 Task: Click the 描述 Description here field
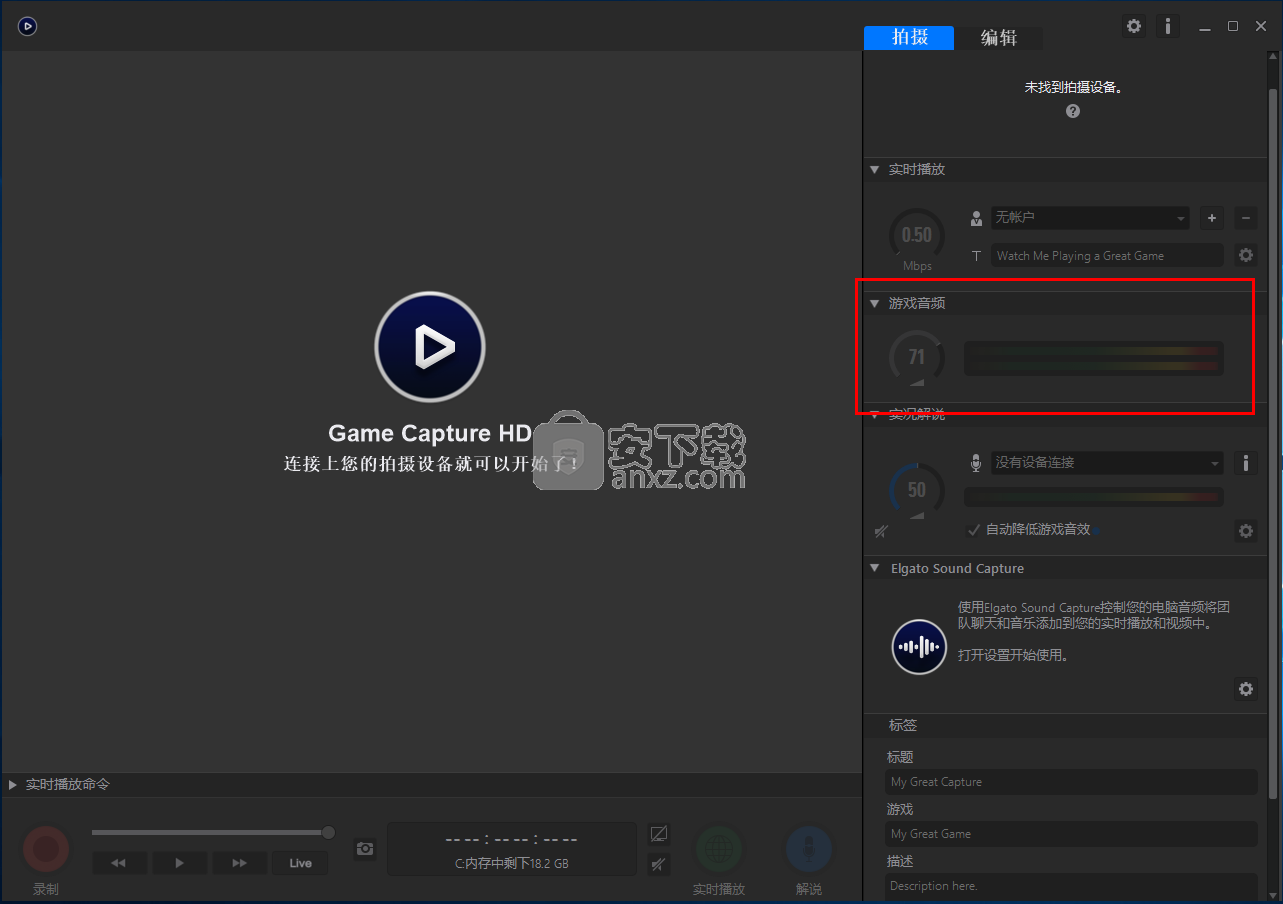(x=1071, y=886)
